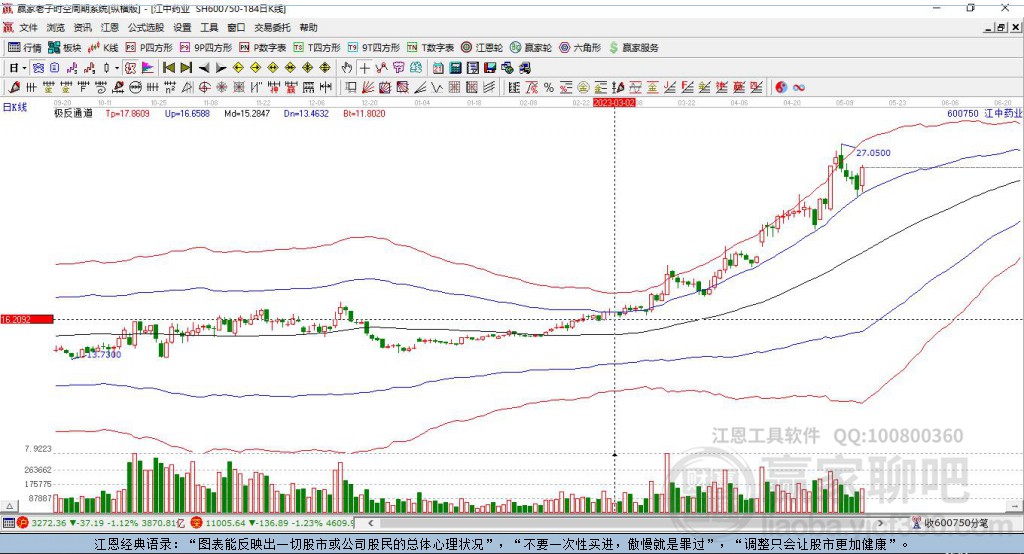
Task: Open the 江恩轮 Gann wheel
Action: 482,48
